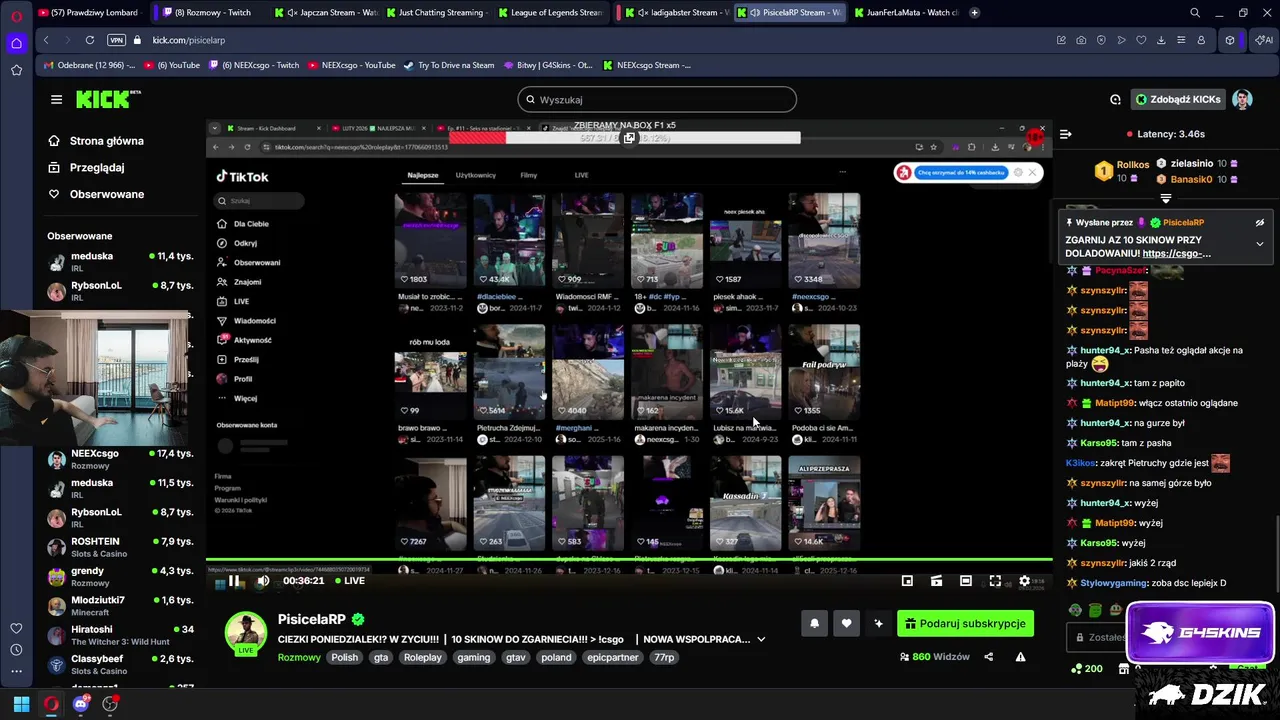The width and height of the screenshot is (1280, 720).
Task: Go to Kick home logo
Action: (108, 99)
